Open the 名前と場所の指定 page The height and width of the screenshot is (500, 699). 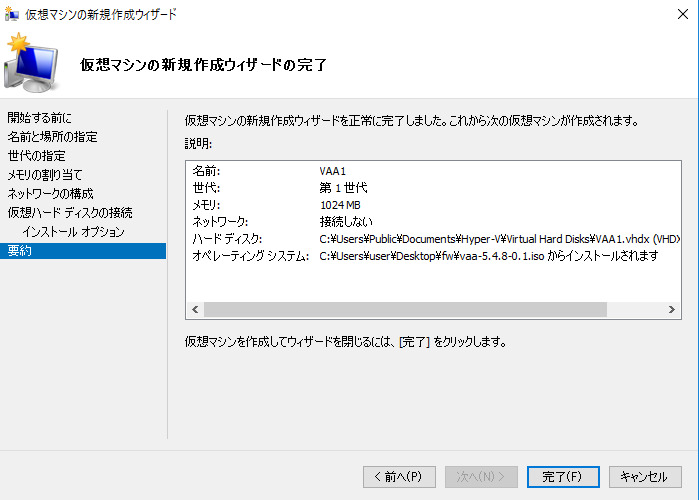click(x=52, y=137)
